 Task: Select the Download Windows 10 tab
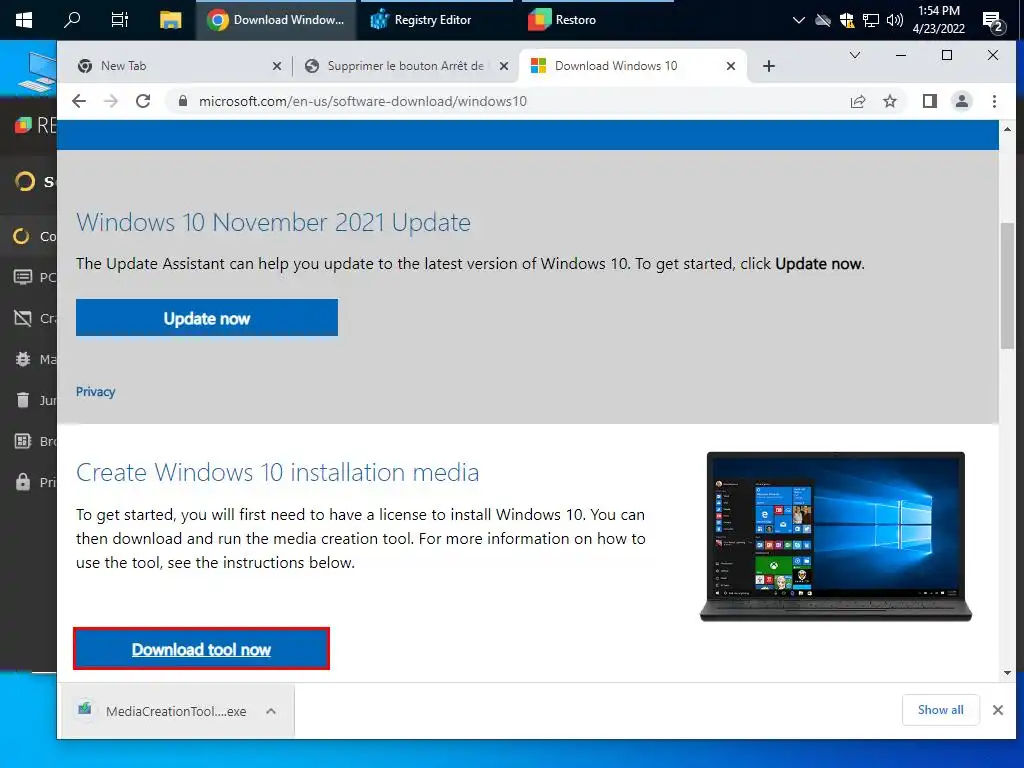pyautogui.click(x=632, y=66)
